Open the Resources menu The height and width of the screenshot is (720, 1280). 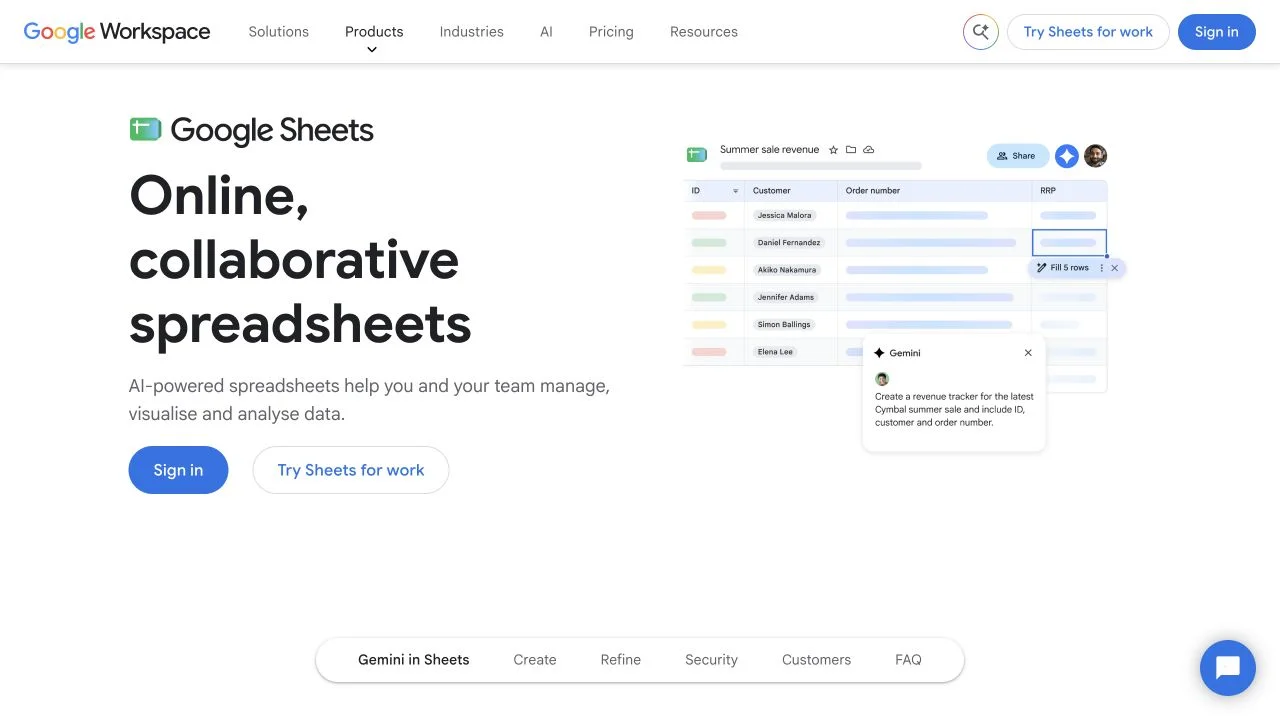[x=704, y=32]
